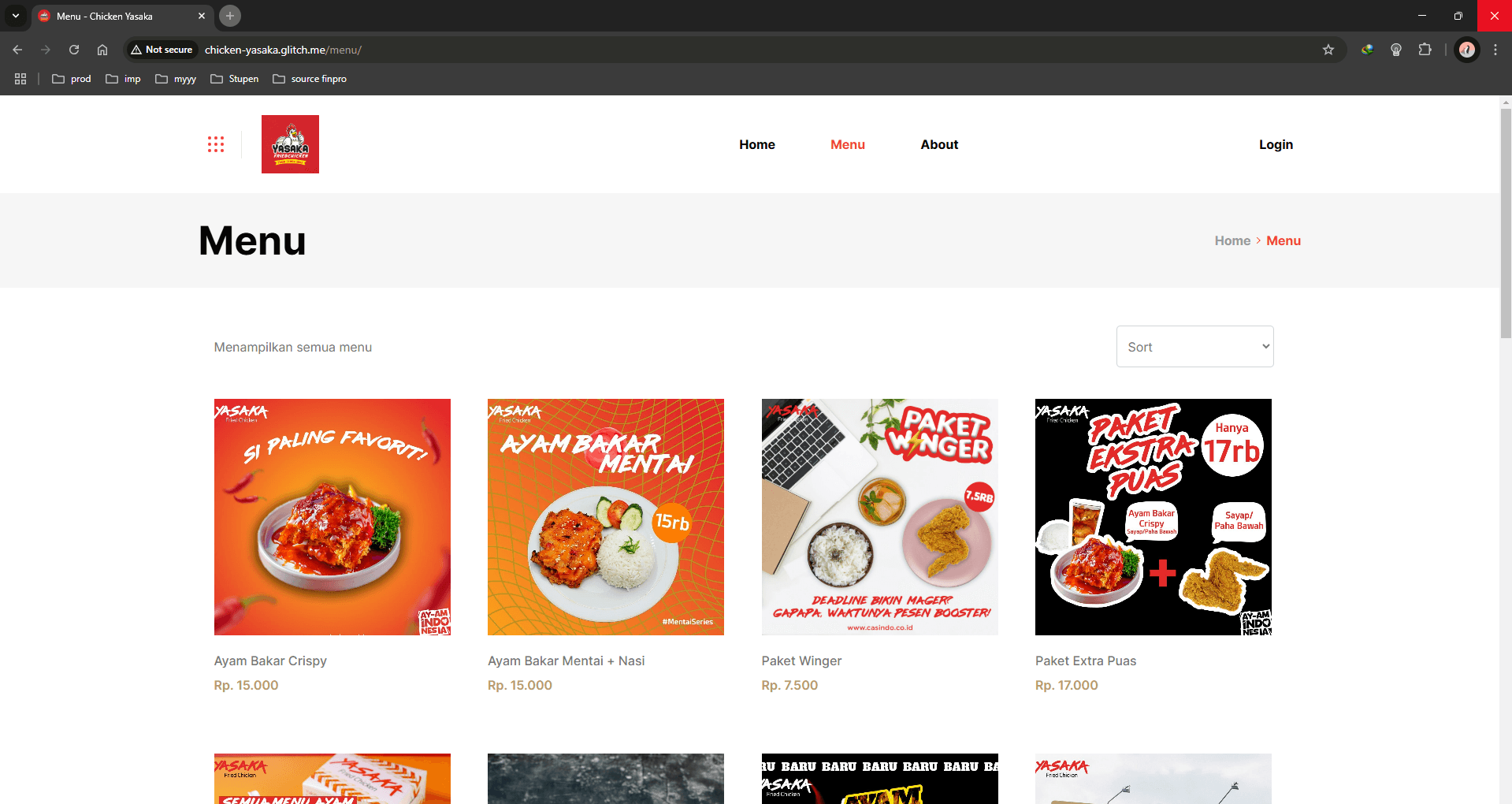Screen dimensions: 1512x804
Task: Click Paket Winger title
Action: (x=801, y=661)
